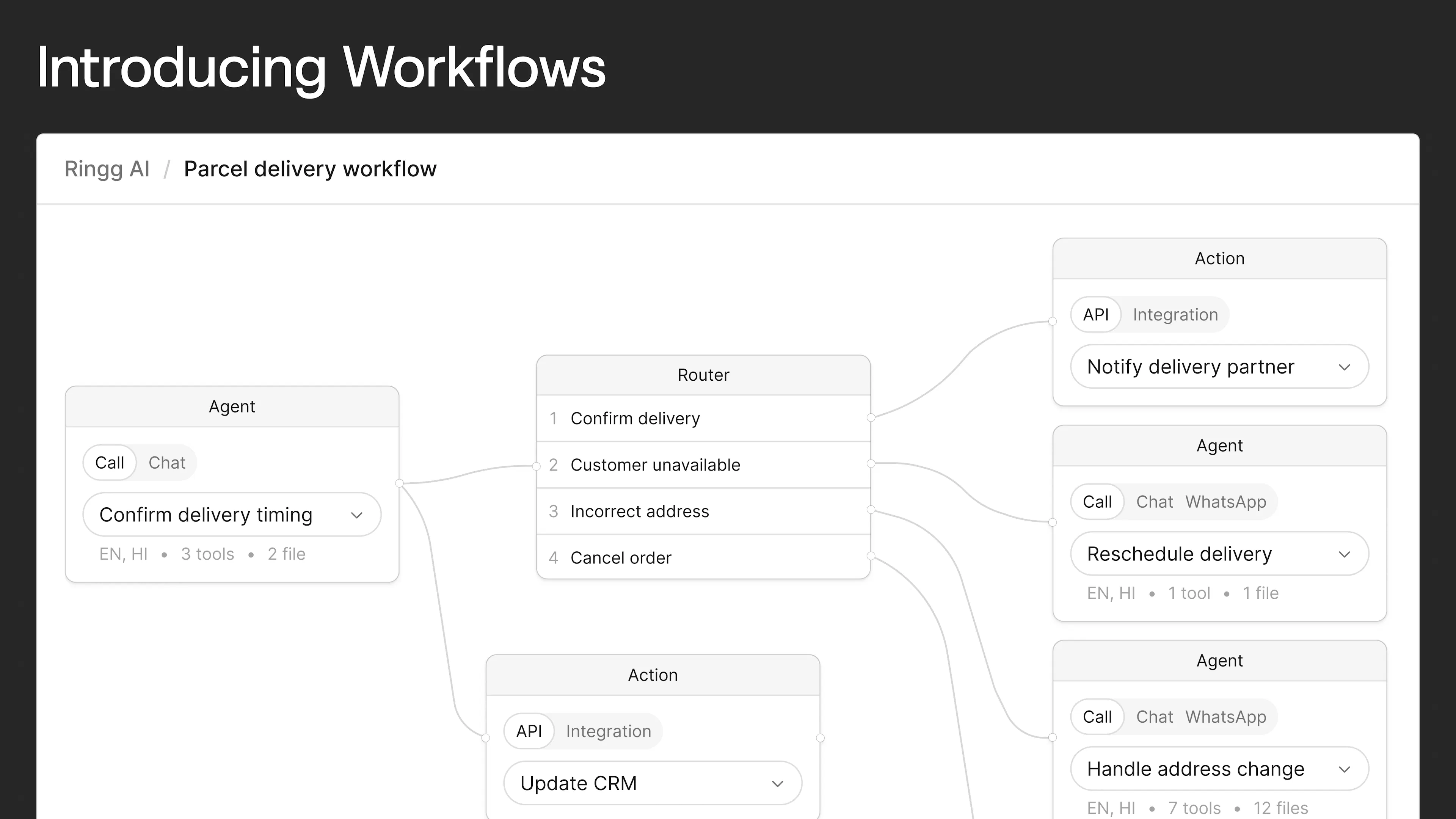Click the output port of Incorrect address route

pos(871,510)
